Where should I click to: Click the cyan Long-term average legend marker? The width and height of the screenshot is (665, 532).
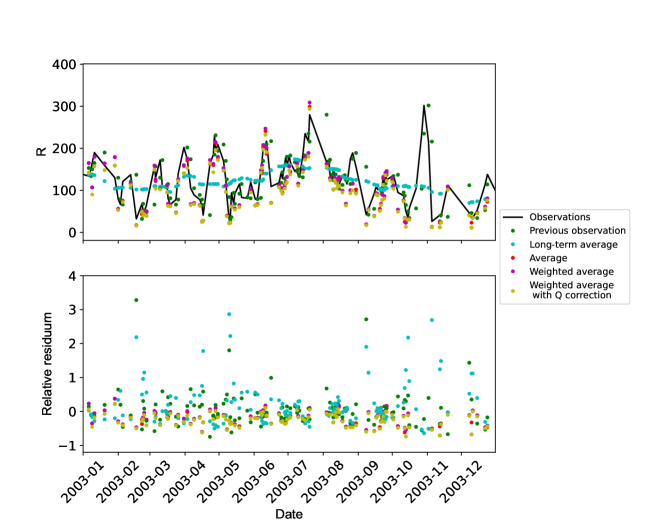(513, 245)
